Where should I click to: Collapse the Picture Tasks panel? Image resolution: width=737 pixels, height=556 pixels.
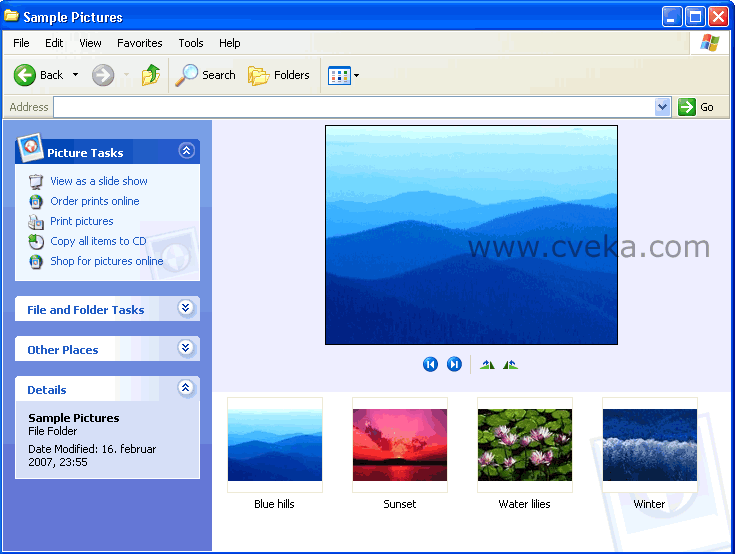[185, 151]
